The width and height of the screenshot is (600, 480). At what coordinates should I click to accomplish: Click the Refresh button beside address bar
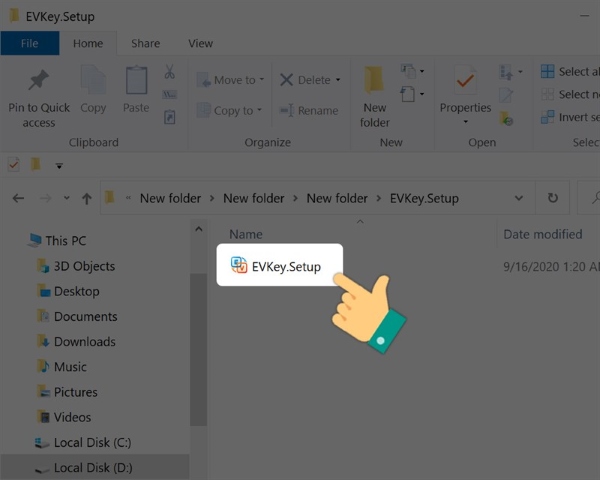tap(552, 198)
